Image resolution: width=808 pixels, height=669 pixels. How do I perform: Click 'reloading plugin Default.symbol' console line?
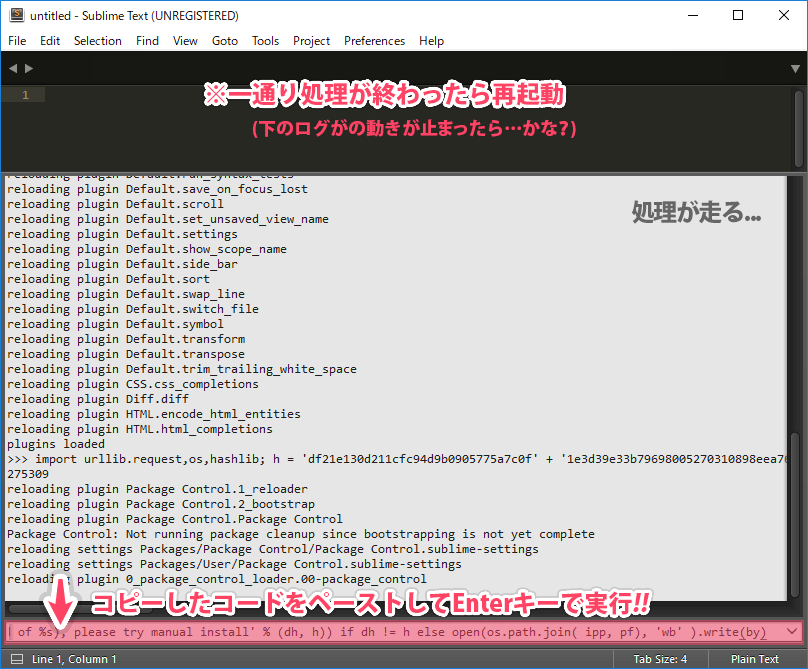(115, 324)
